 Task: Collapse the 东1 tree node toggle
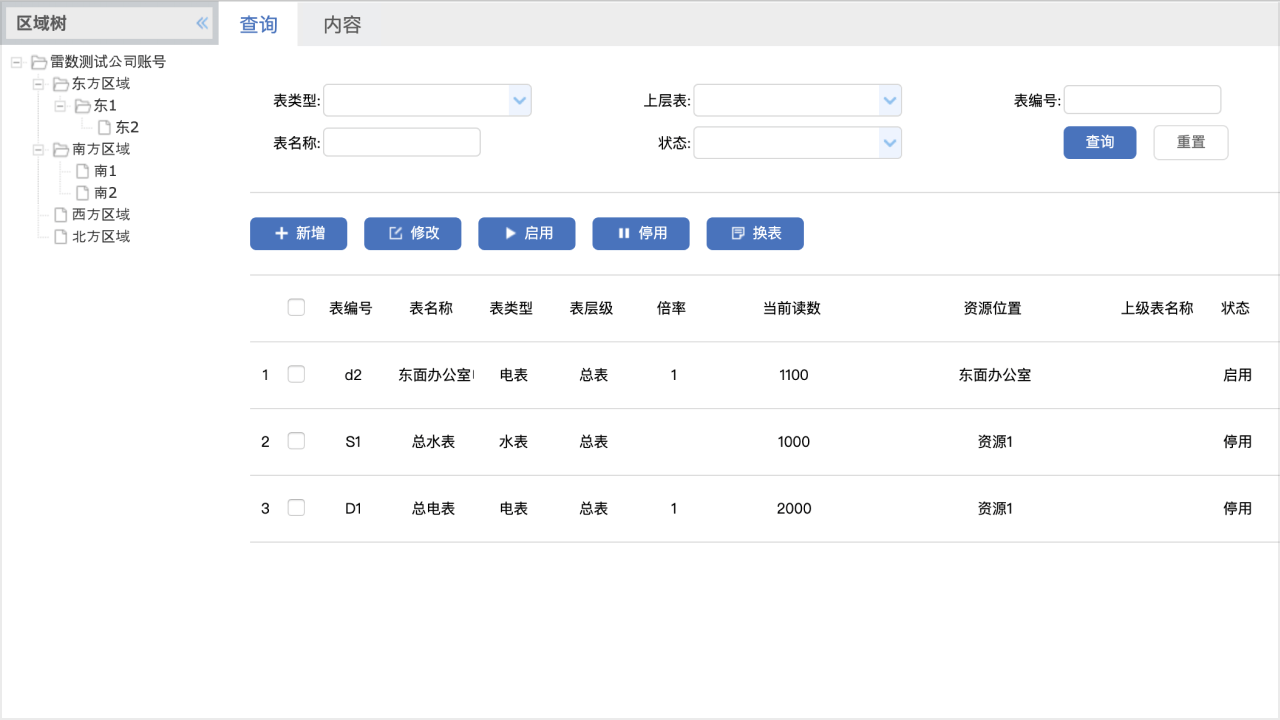tap(60, 106)
